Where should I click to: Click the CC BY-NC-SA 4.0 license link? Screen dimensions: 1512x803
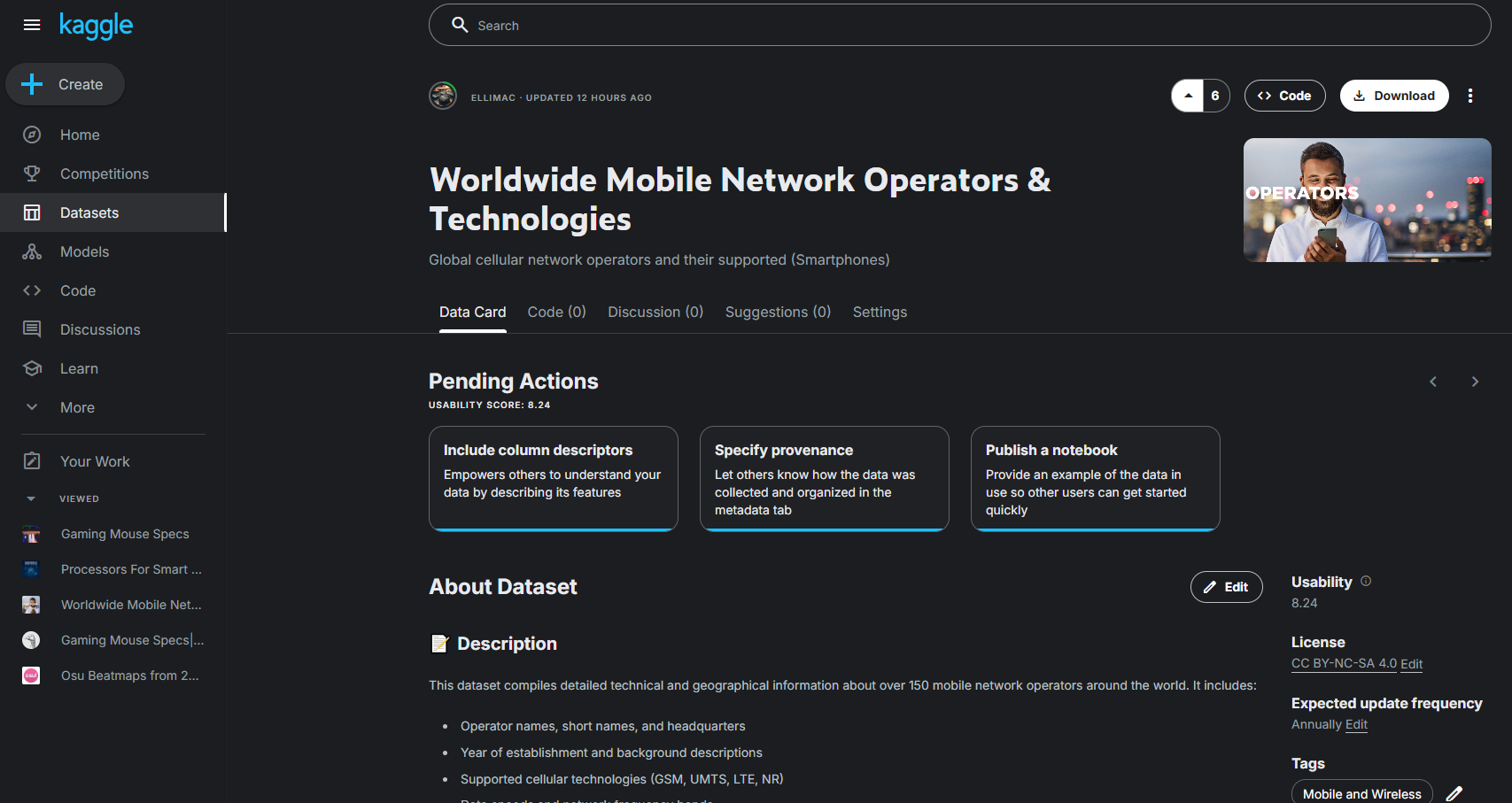[1344, 664]
